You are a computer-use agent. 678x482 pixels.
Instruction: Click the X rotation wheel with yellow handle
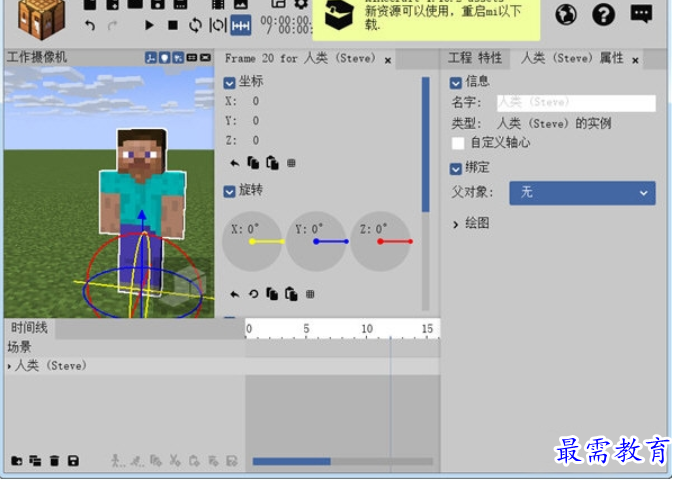pos(252,242)
